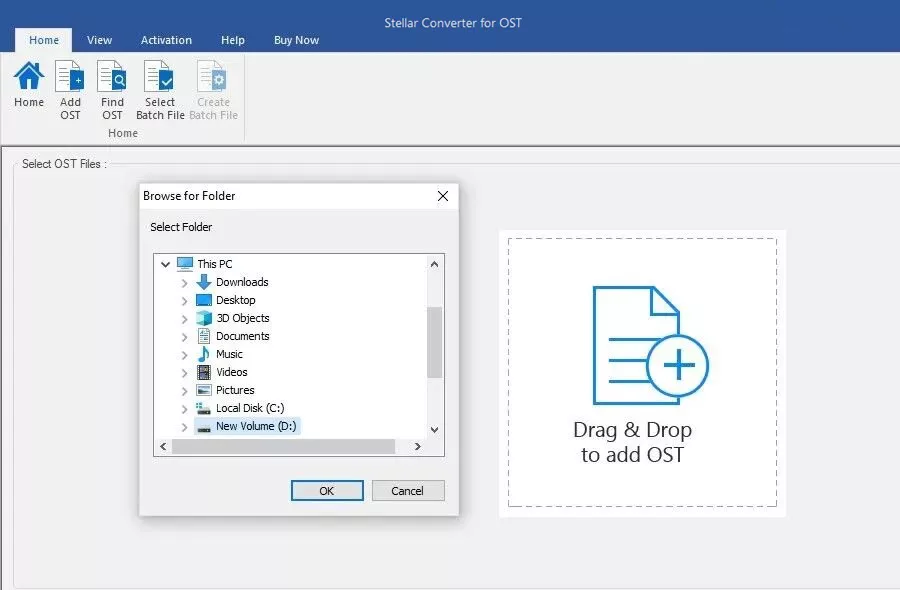This screenshot has width=900, height=590.
Task: Click the 3D Objects cube icon
Action: (x=204, y=318)
